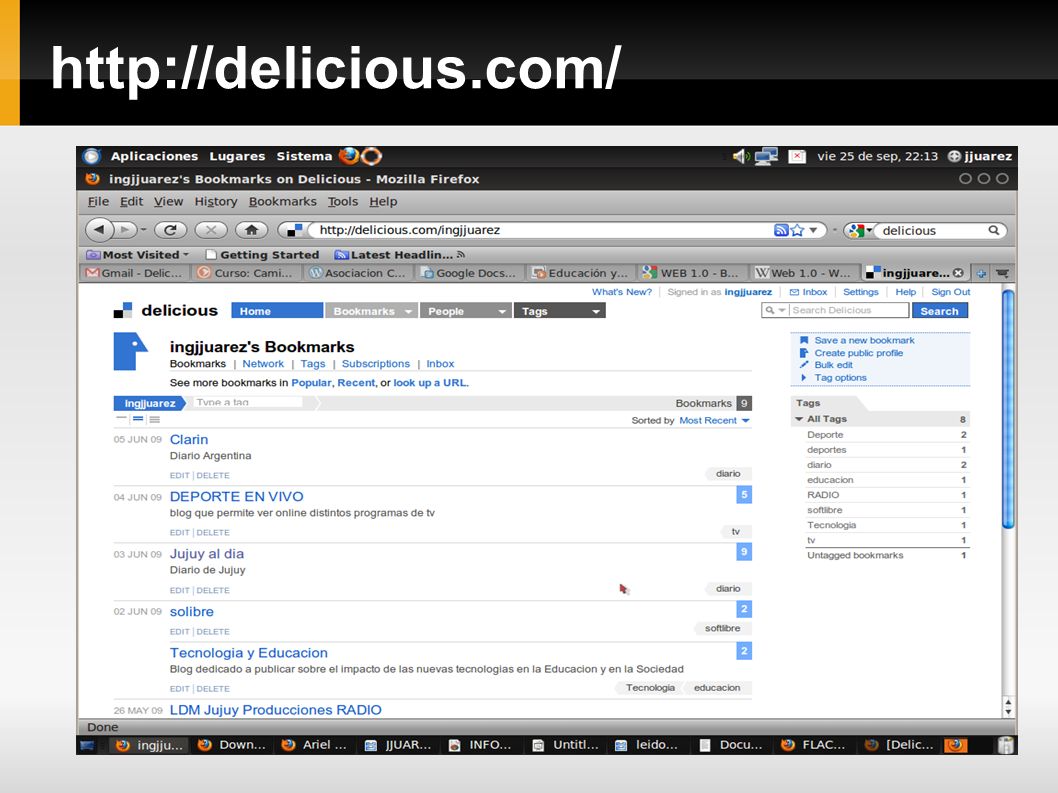The height and width of the screenshot is (793, 1058).
Task: Expand the Bookmarks navigation dropdown
Action: click(x=408, y=311)
